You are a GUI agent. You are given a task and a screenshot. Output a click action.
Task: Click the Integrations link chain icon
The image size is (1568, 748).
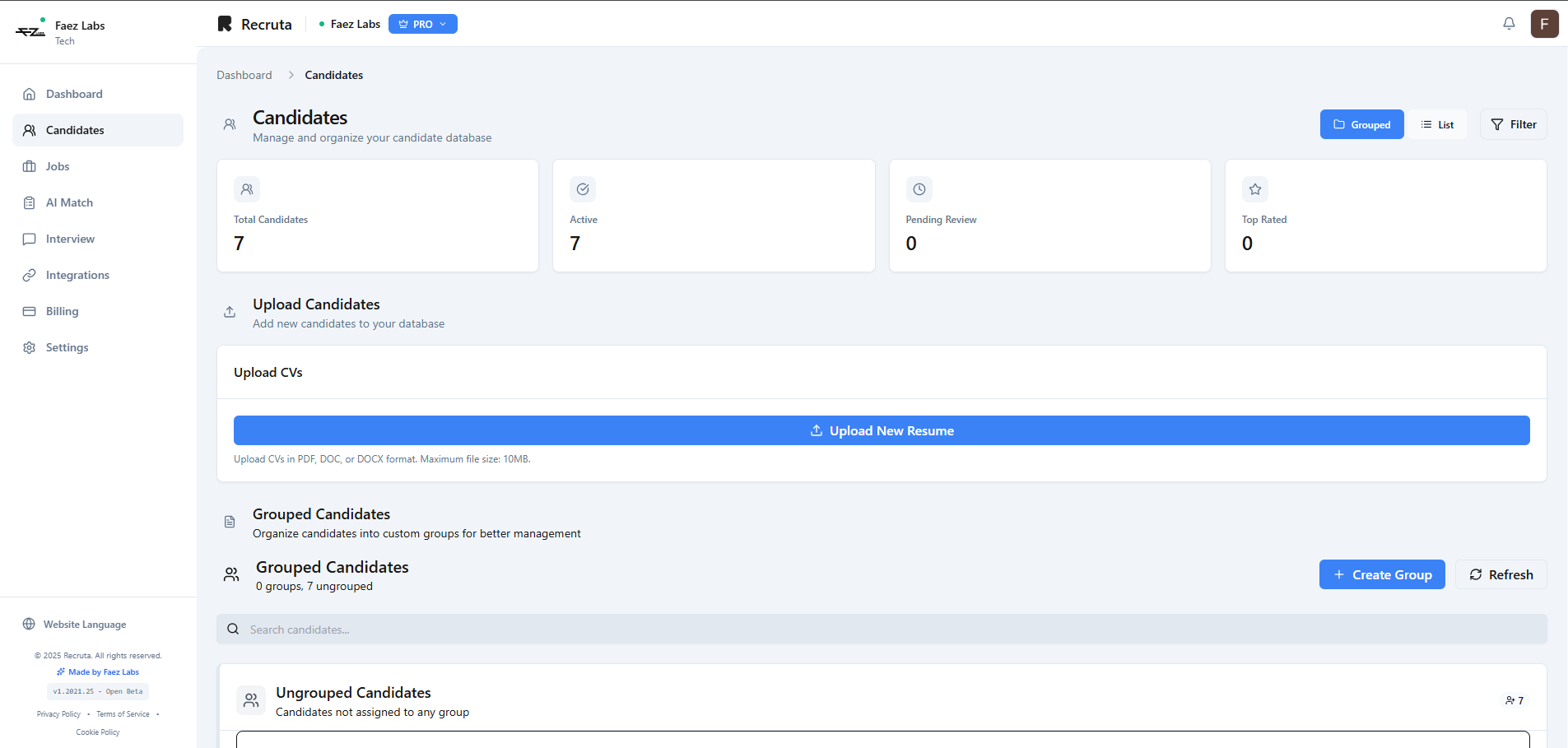point(30,275)
